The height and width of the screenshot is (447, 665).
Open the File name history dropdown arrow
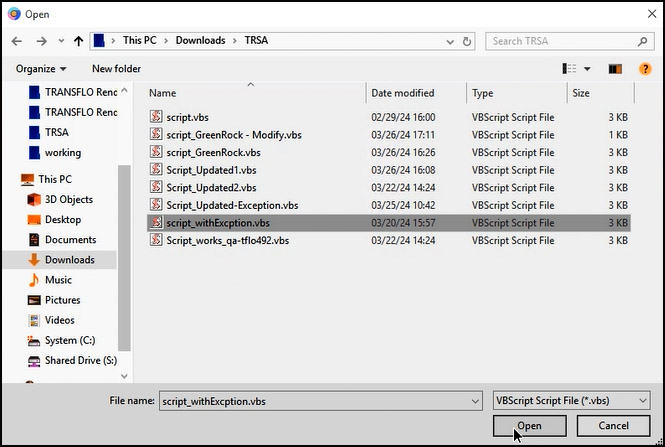click(473, 400)
